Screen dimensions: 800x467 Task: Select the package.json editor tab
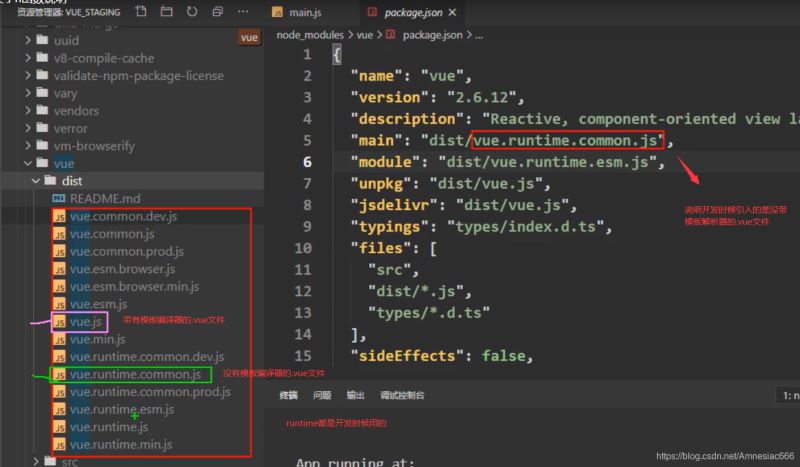pos(410,13)
